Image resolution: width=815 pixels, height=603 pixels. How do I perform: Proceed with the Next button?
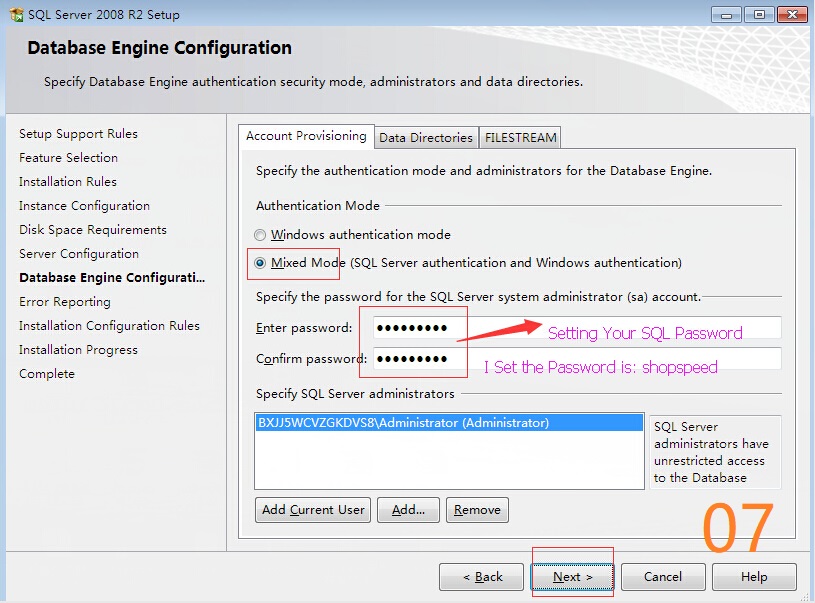573,577
